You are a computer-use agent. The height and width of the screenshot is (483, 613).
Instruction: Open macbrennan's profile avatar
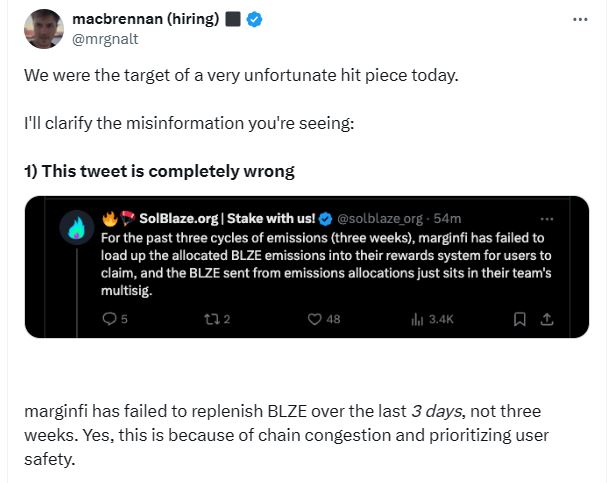point(44,29)
